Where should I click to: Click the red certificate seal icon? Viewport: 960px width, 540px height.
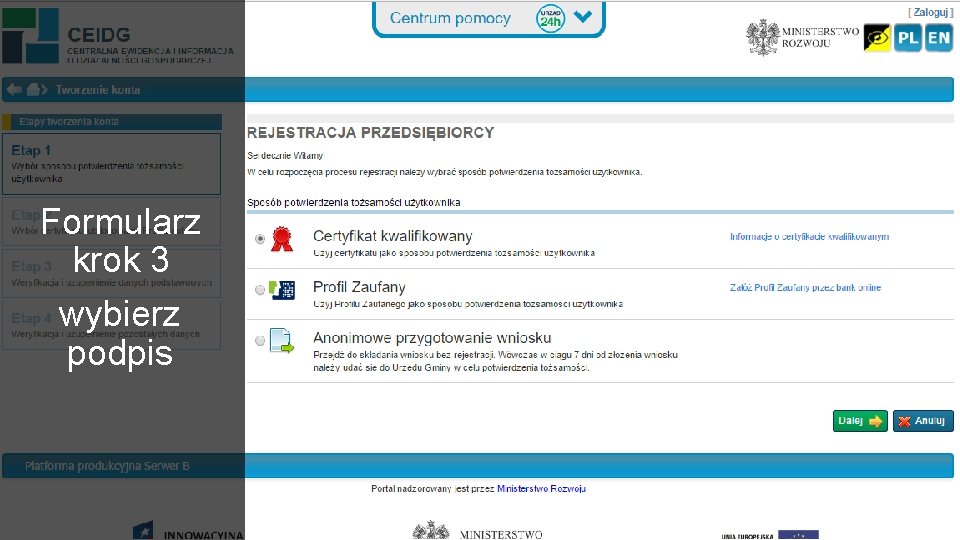[282, 239]
